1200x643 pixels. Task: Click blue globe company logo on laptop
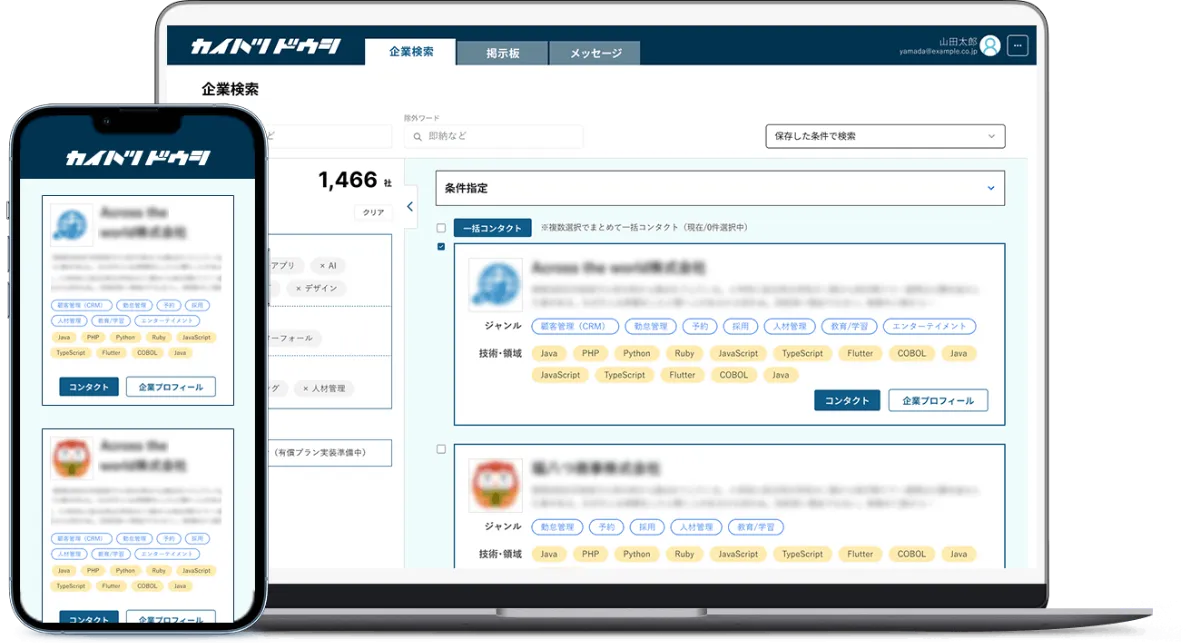pos(495,285)
